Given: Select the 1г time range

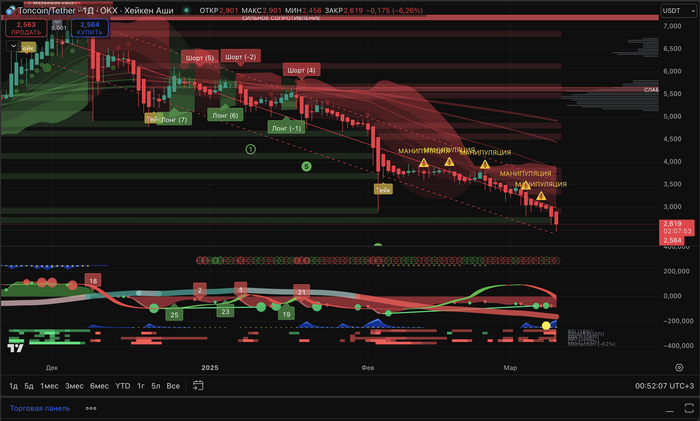Looking at the screenshot, I should [x=141, y=386].
